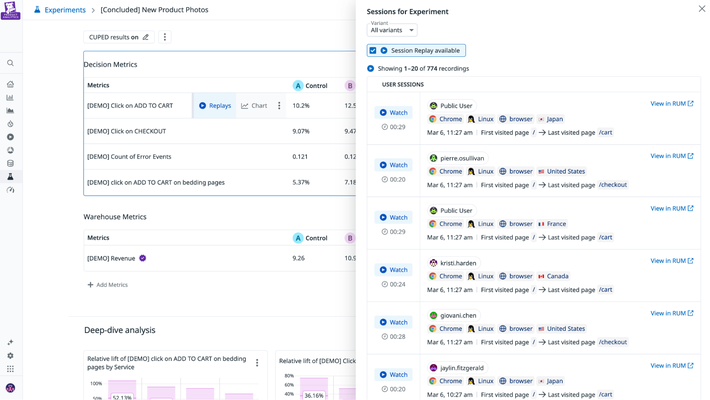Open the Experiments flask icon in sidebar
Image resolution: width=710 pixels, height=400 pixels.
click(x=10, y=176)
